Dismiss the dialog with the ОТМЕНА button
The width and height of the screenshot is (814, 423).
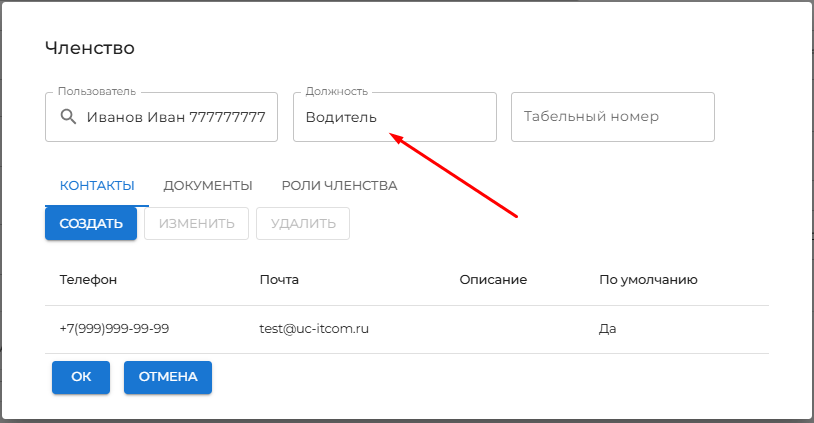(x=168, y=377)
